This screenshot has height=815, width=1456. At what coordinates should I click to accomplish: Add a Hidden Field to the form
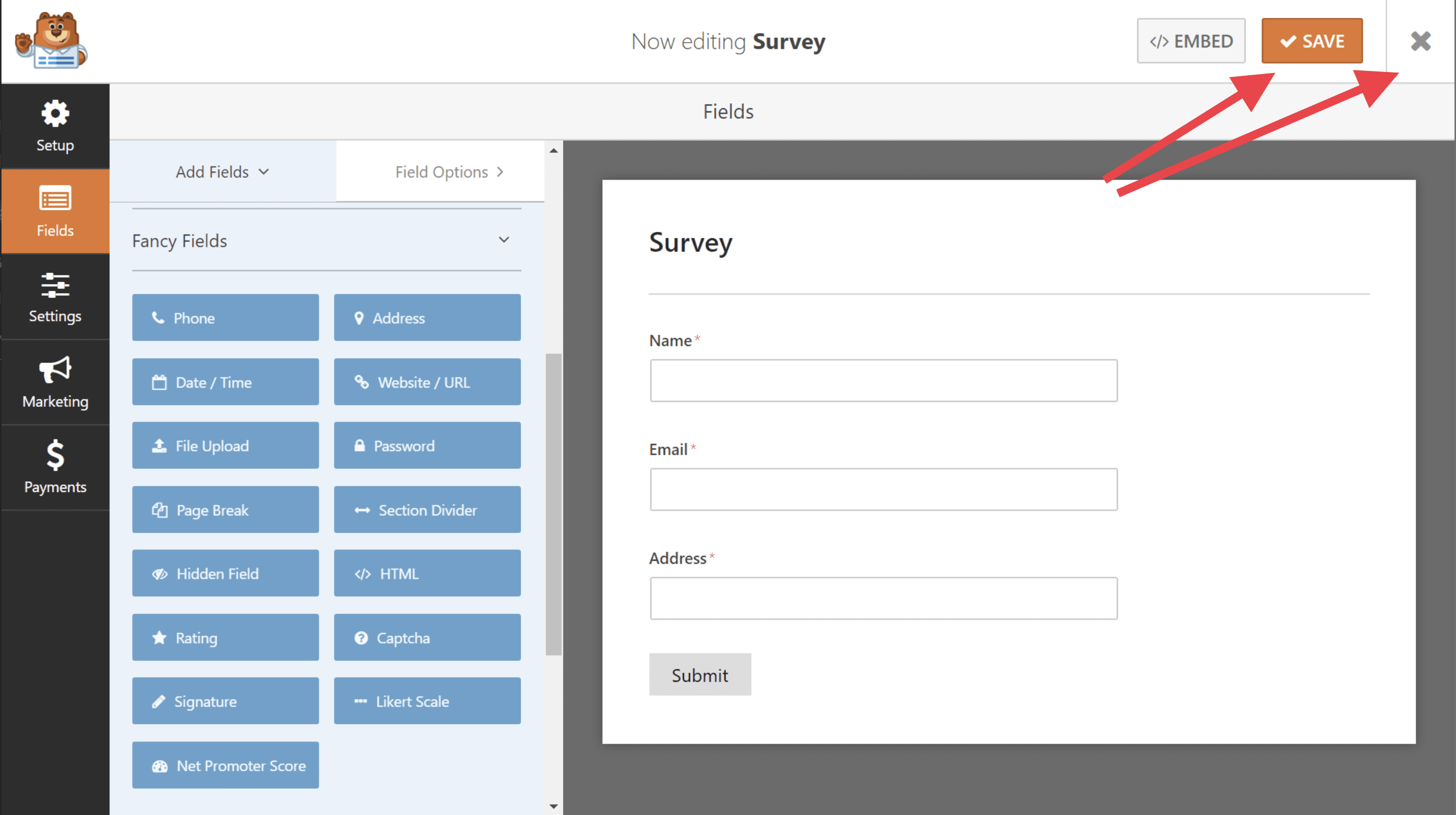[225, 573]
